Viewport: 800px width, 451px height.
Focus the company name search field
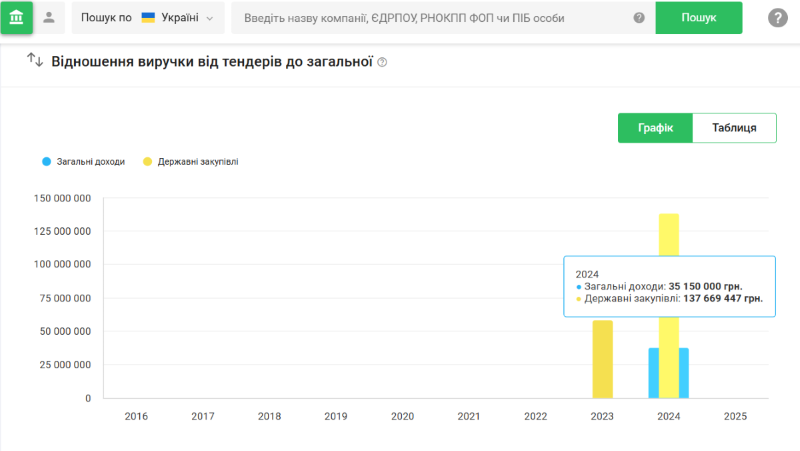pos(430,18)
